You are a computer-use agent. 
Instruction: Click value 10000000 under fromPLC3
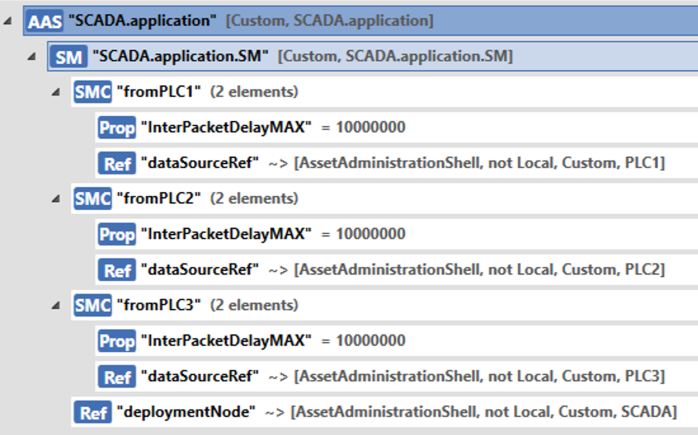tap(371, 341)
